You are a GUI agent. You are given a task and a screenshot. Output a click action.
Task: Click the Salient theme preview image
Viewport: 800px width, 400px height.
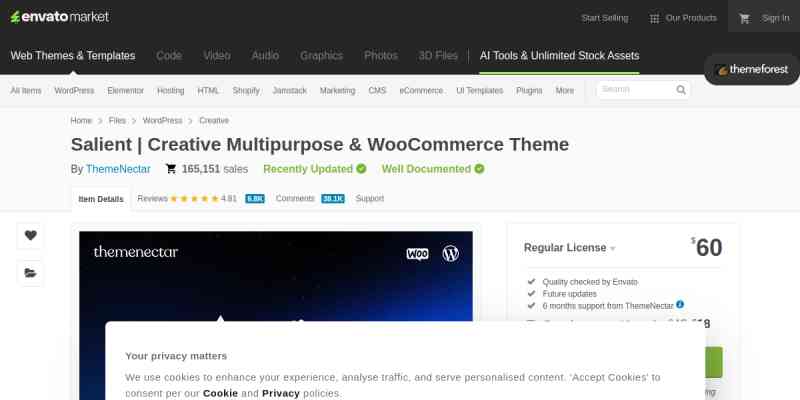(276, 280)
